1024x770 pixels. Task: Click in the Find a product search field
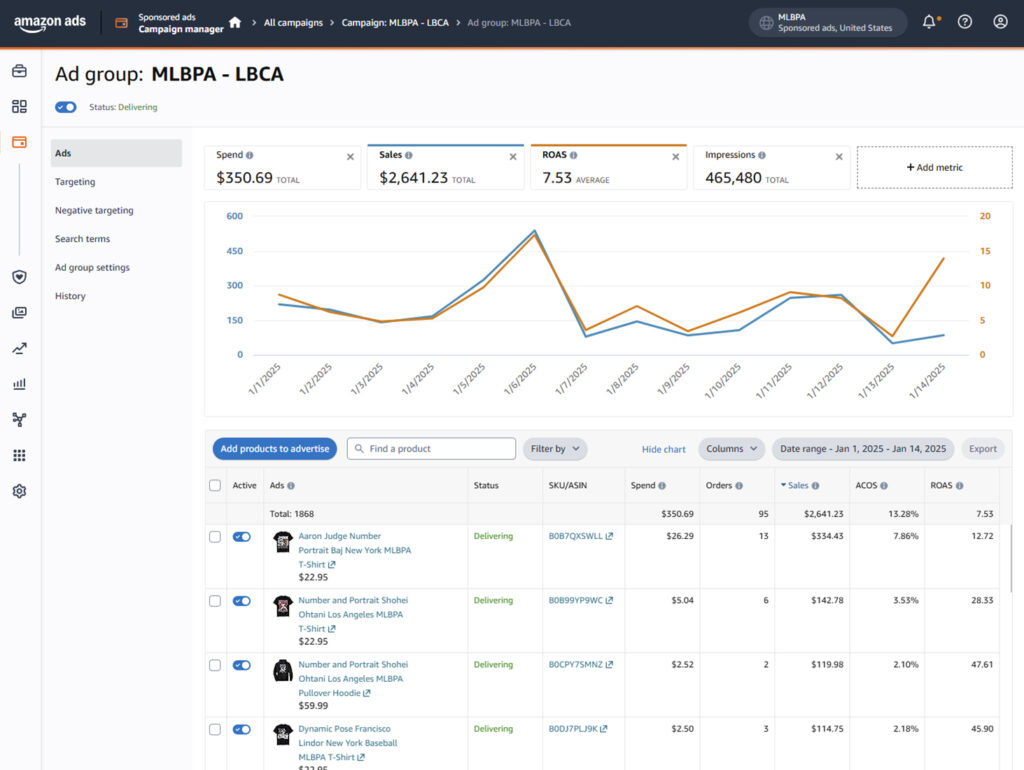pyautogui.click(x=431, y=449)
